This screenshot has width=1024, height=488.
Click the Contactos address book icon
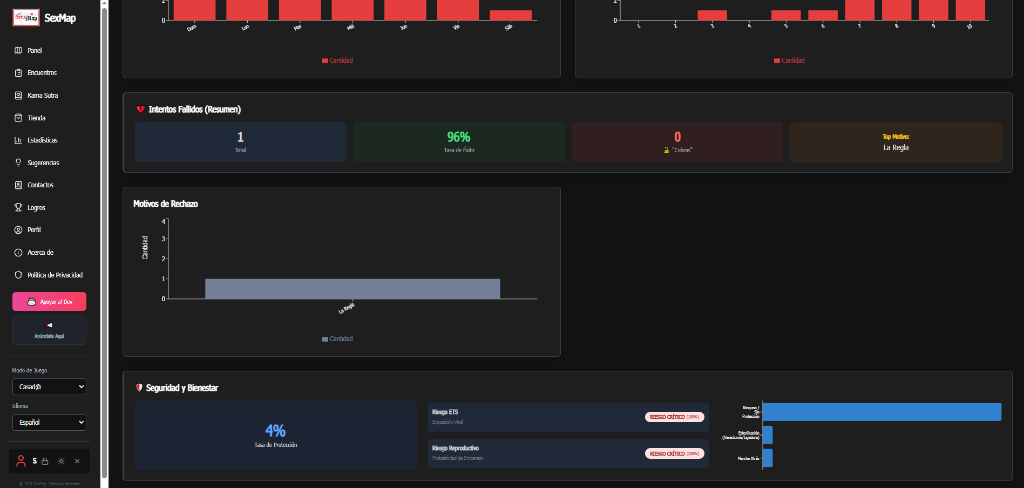[x=18, y=185]
